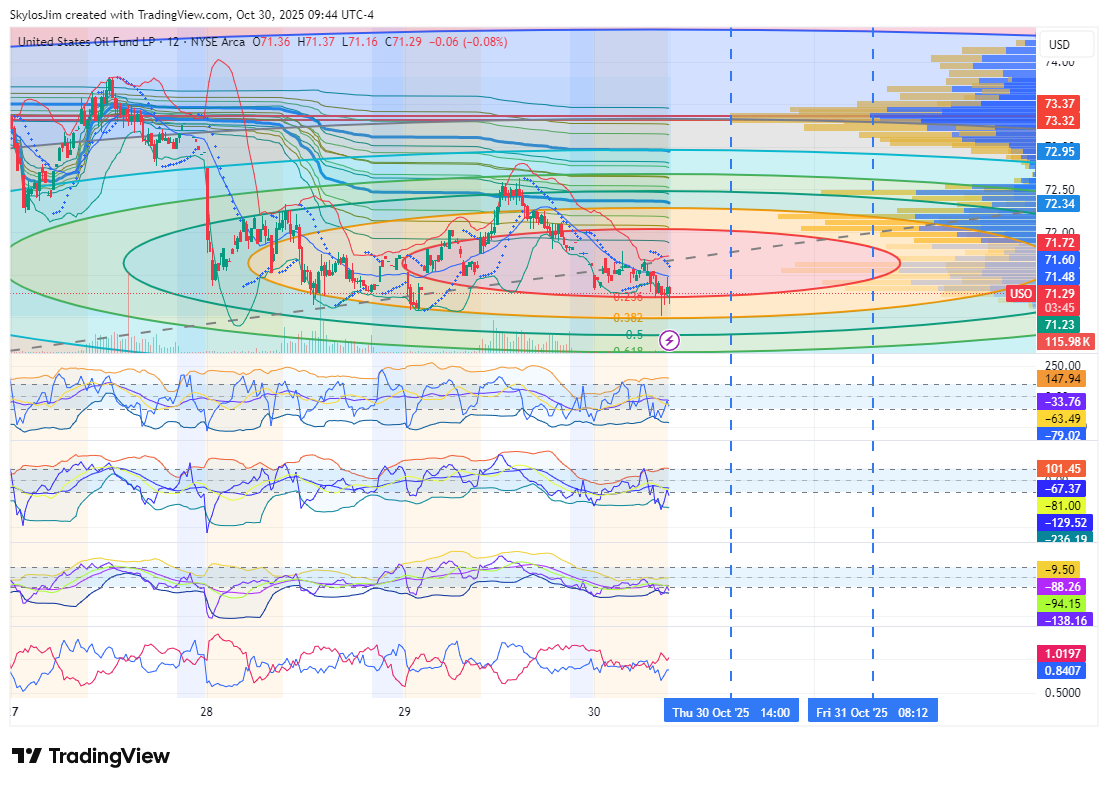Click date 30 on the time axis
Viewport: 1108px width, 786px height.
tap(594, 712)
